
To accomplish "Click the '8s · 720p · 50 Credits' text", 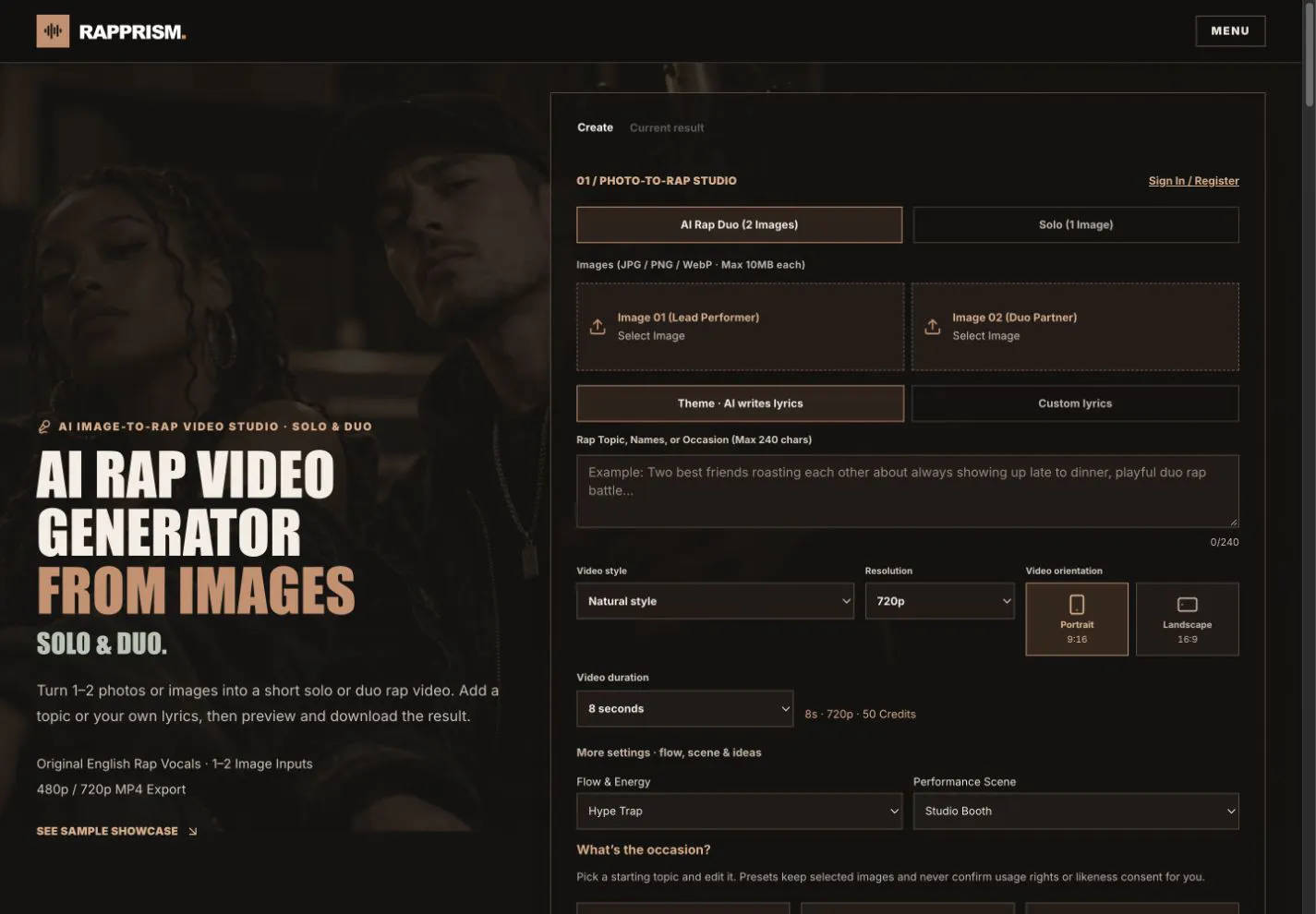I will 861,715.
